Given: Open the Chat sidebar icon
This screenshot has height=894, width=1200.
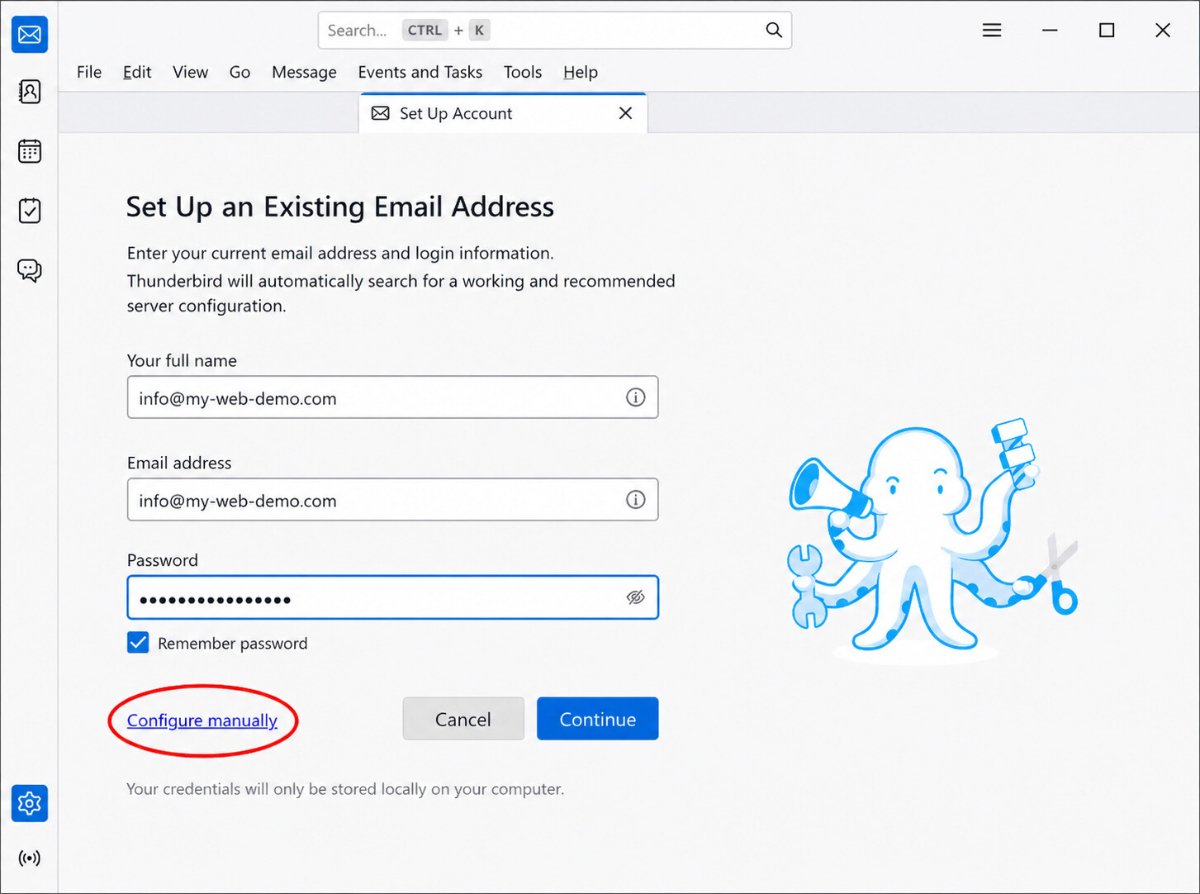Looking at the screenshot, I should click(30, 270).
